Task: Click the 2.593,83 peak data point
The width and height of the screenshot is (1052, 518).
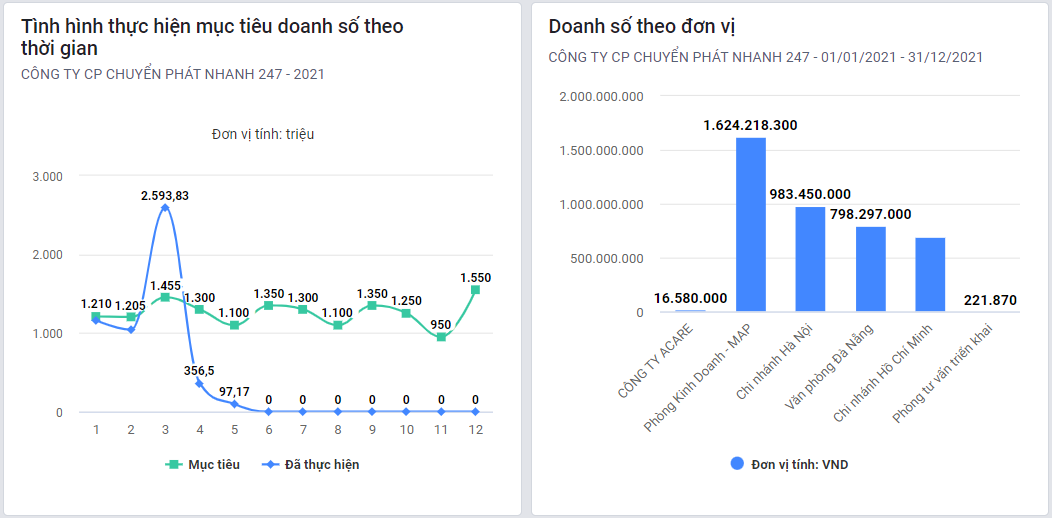Action: [165, 208]
